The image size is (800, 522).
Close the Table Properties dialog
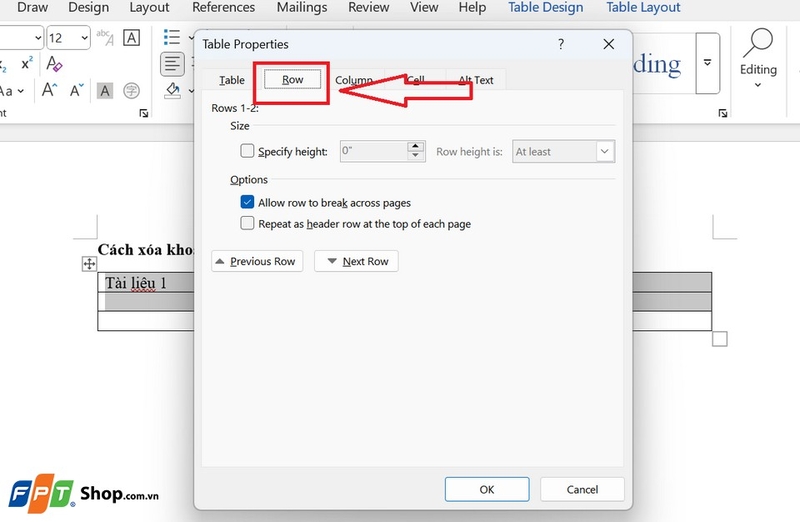coord(609,44)
